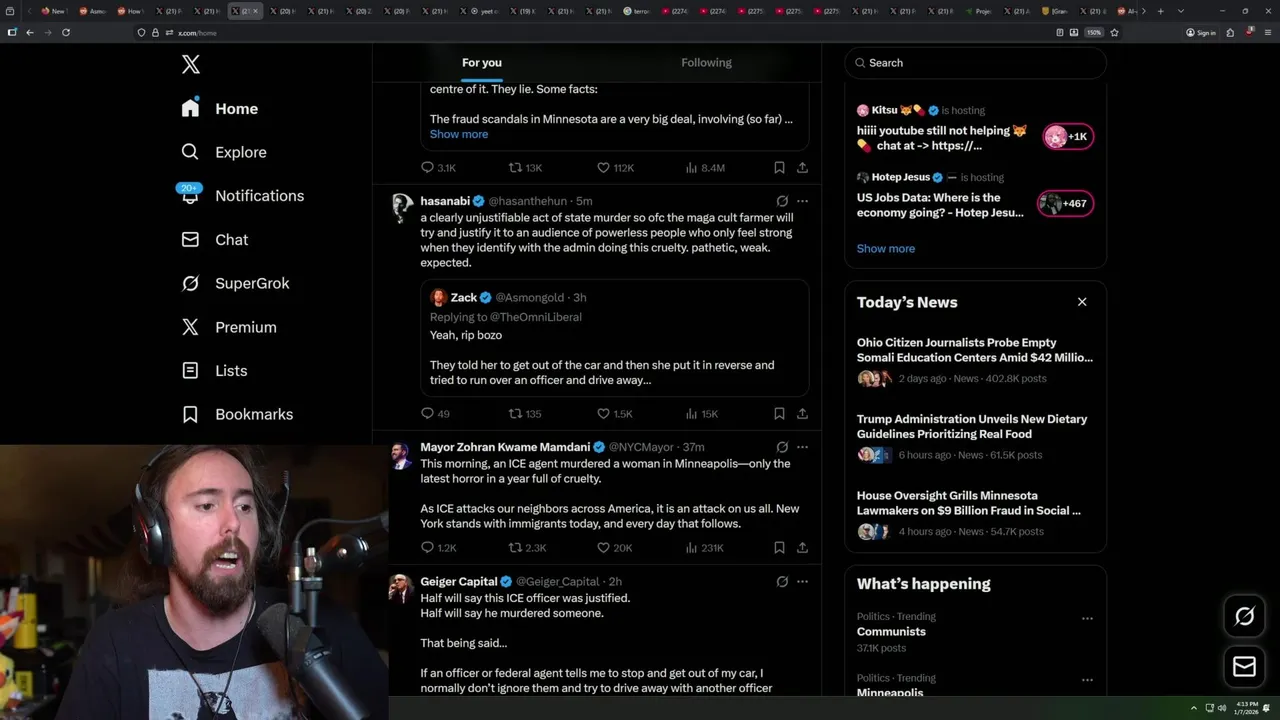
Task: Open more options for Minneapolis trend
Action: click(1087, 680)
